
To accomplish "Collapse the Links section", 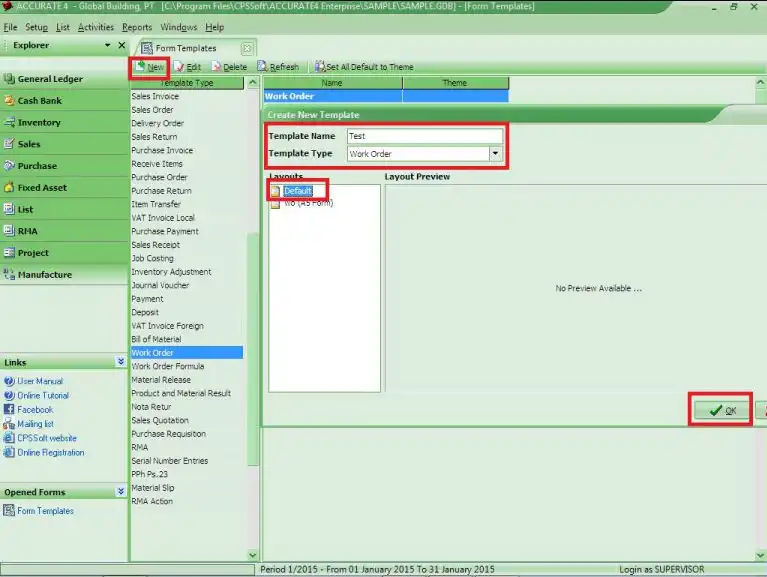I will click(x=121, y=362).
